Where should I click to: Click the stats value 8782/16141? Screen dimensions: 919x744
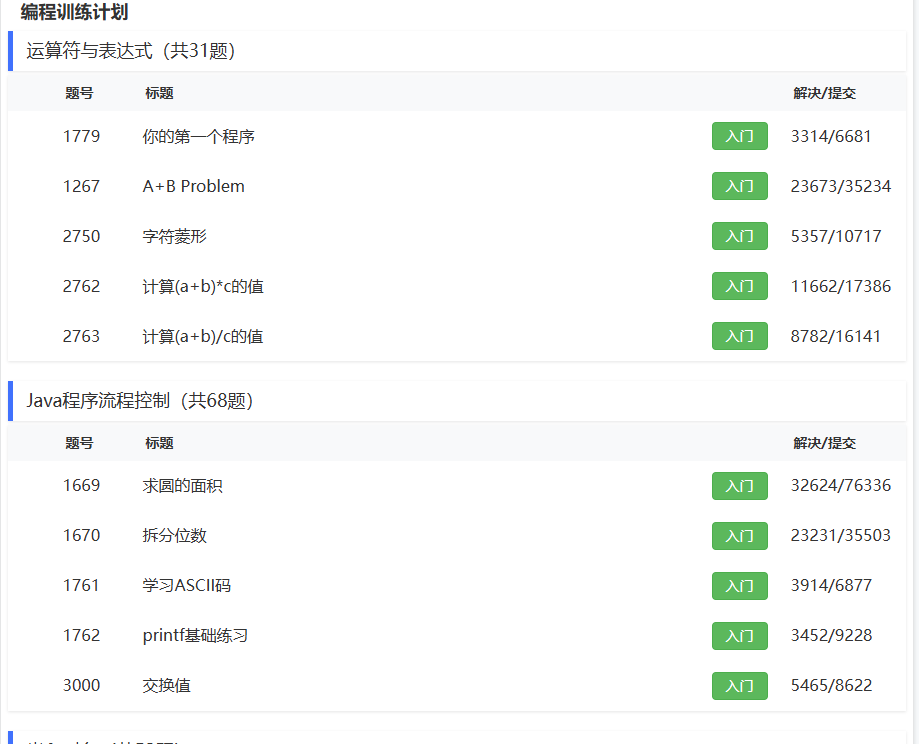tap(835, 336)
